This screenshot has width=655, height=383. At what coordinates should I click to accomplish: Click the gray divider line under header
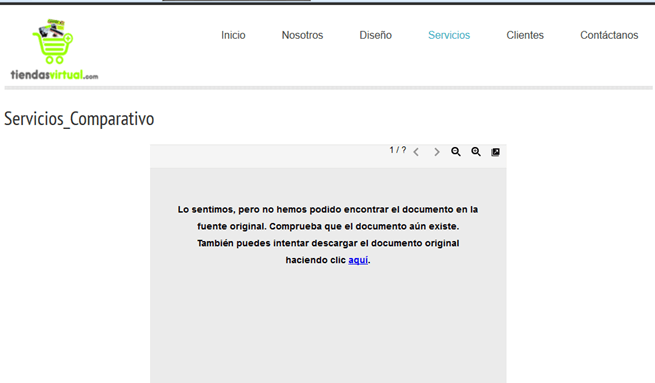328,88
